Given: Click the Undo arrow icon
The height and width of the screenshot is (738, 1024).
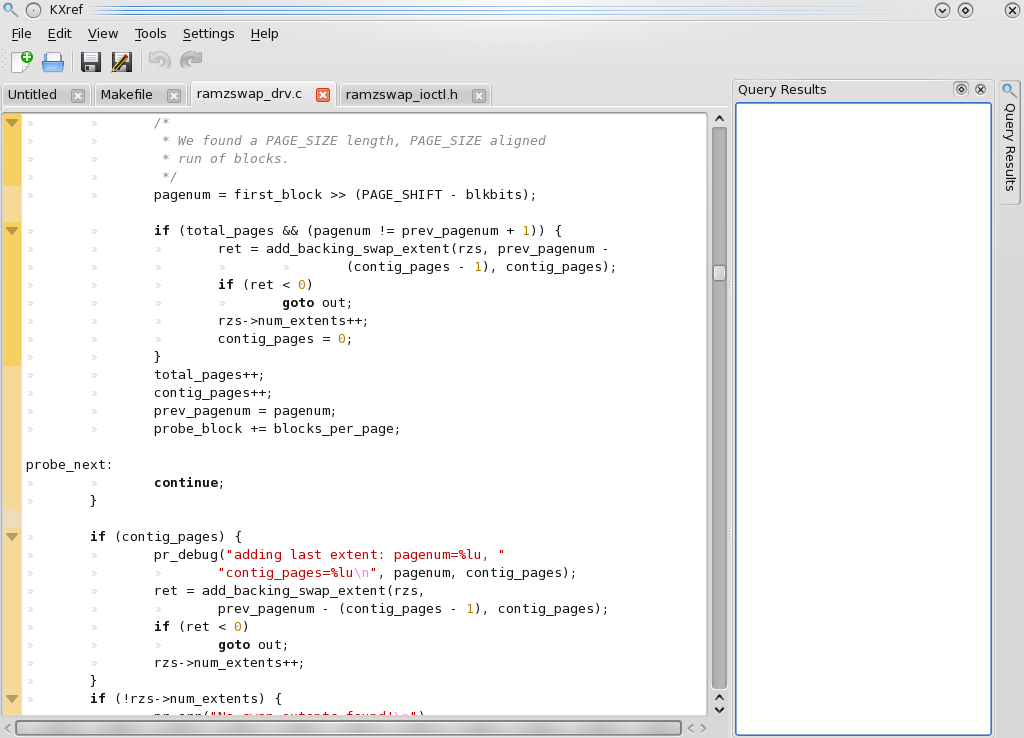Looking at the screenshot, I should 159,61.
